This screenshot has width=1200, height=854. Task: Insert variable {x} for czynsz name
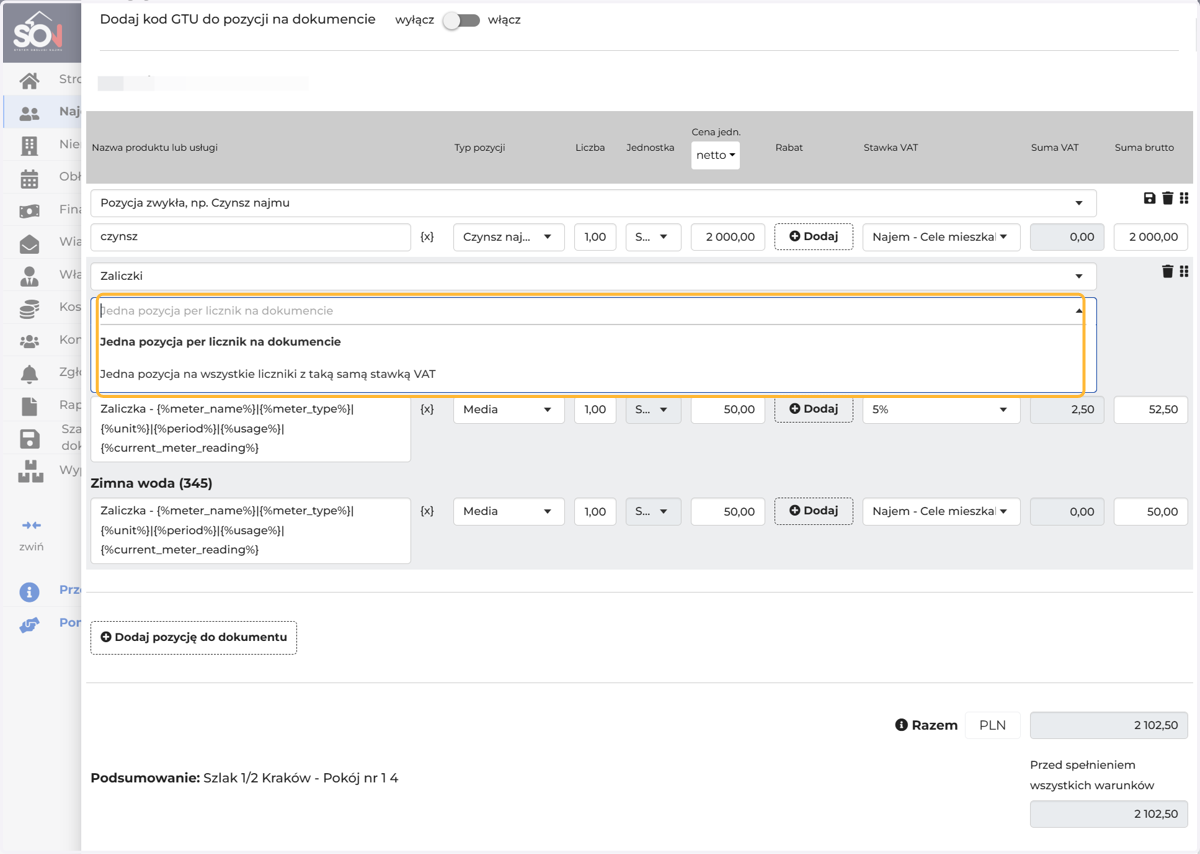point(427,237)
